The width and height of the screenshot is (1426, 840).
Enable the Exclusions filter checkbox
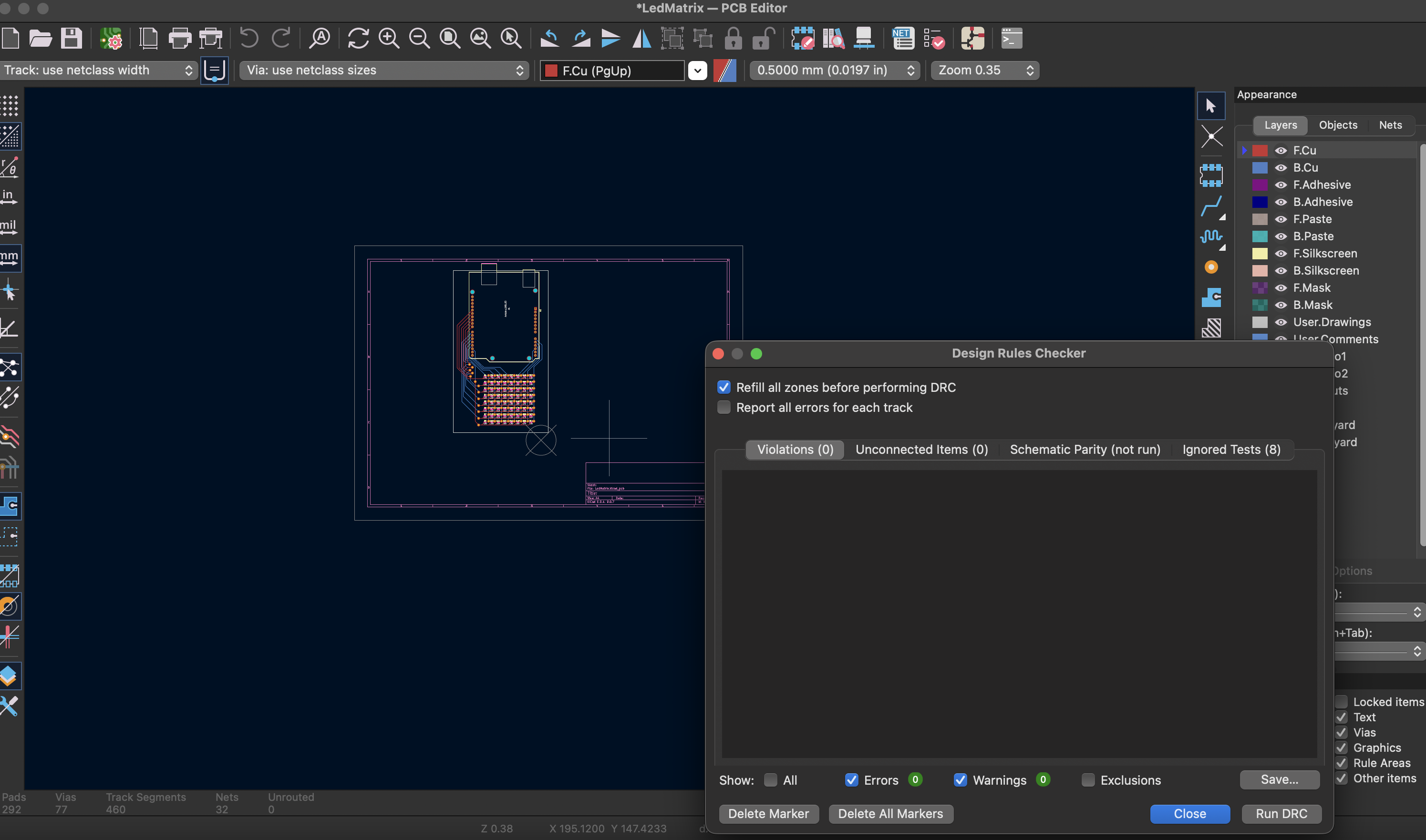pos(1088,780)
